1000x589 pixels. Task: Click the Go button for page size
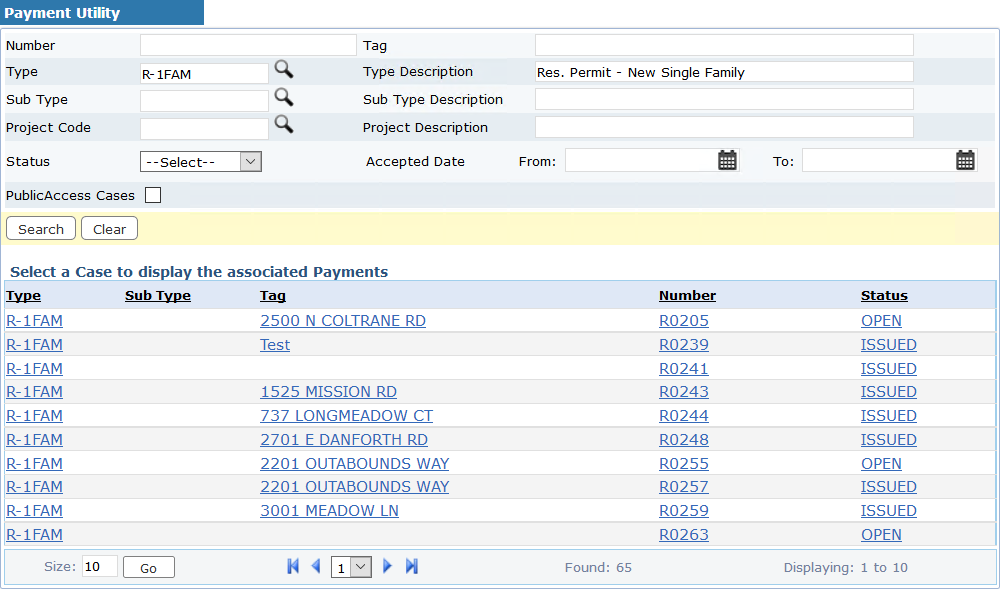(148, 568)
